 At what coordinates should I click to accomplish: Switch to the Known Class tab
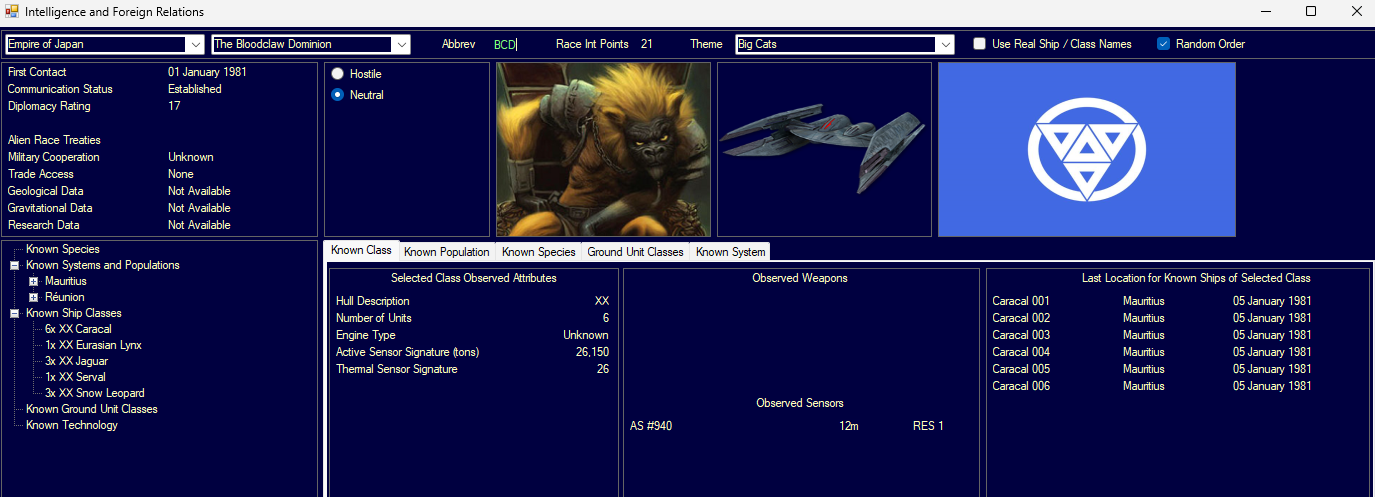click(361, 251)
